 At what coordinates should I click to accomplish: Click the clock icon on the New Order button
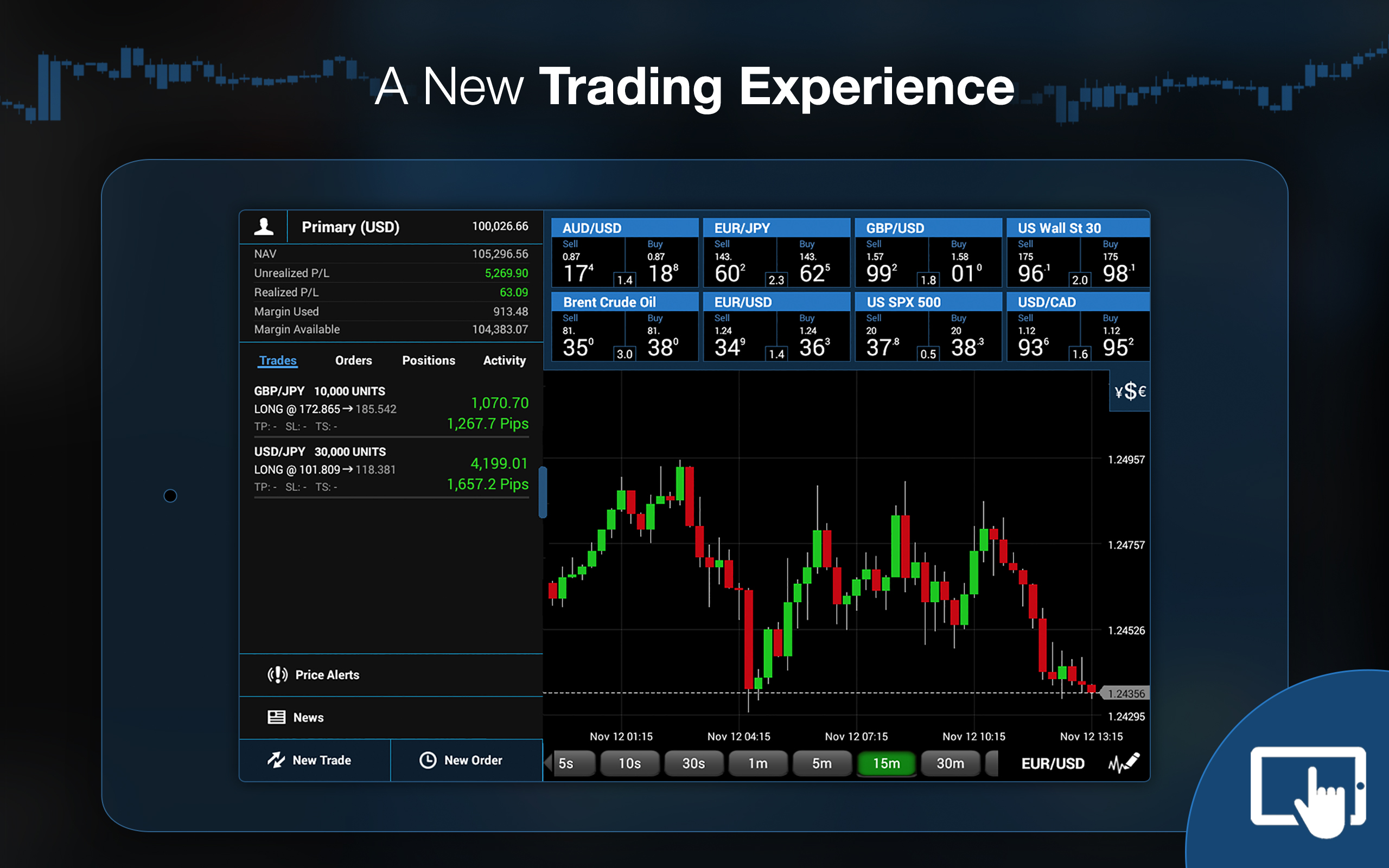[x=428, y=760]
